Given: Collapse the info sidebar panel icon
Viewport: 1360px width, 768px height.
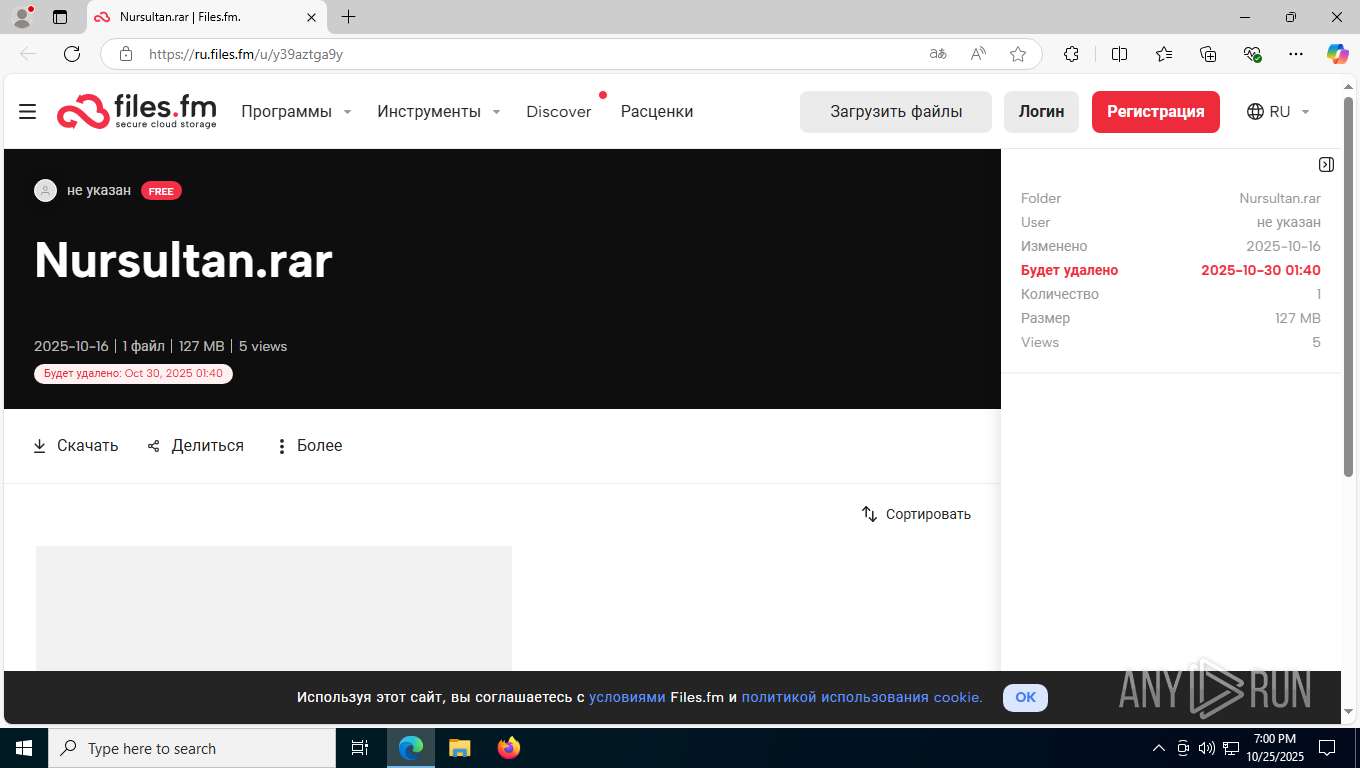Looking at the screenshot, I should 1326,165.
